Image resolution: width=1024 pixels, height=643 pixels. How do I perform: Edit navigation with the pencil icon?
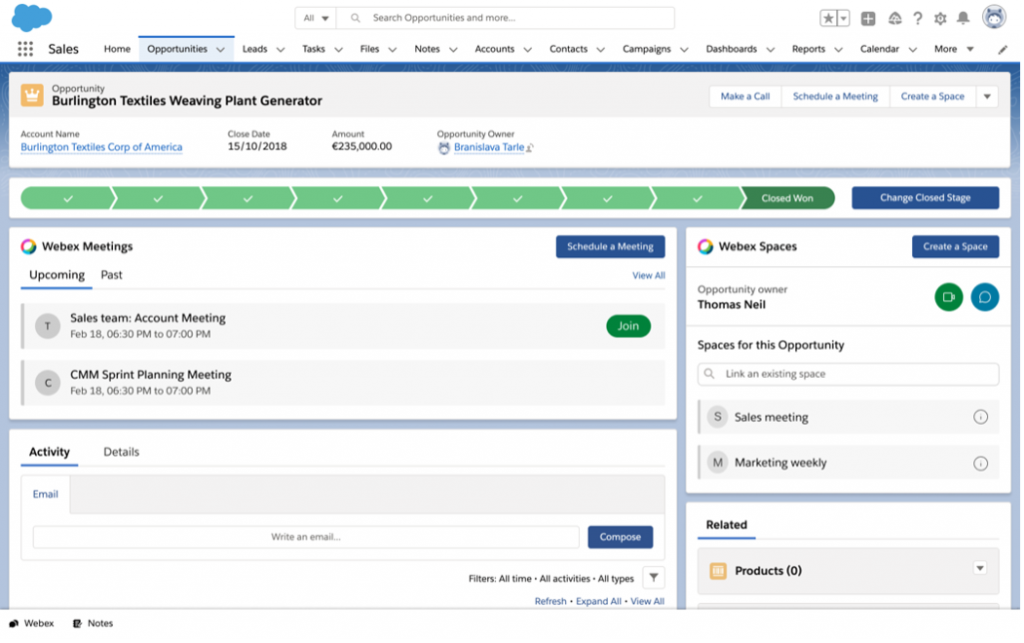(x=1003, y=49)
